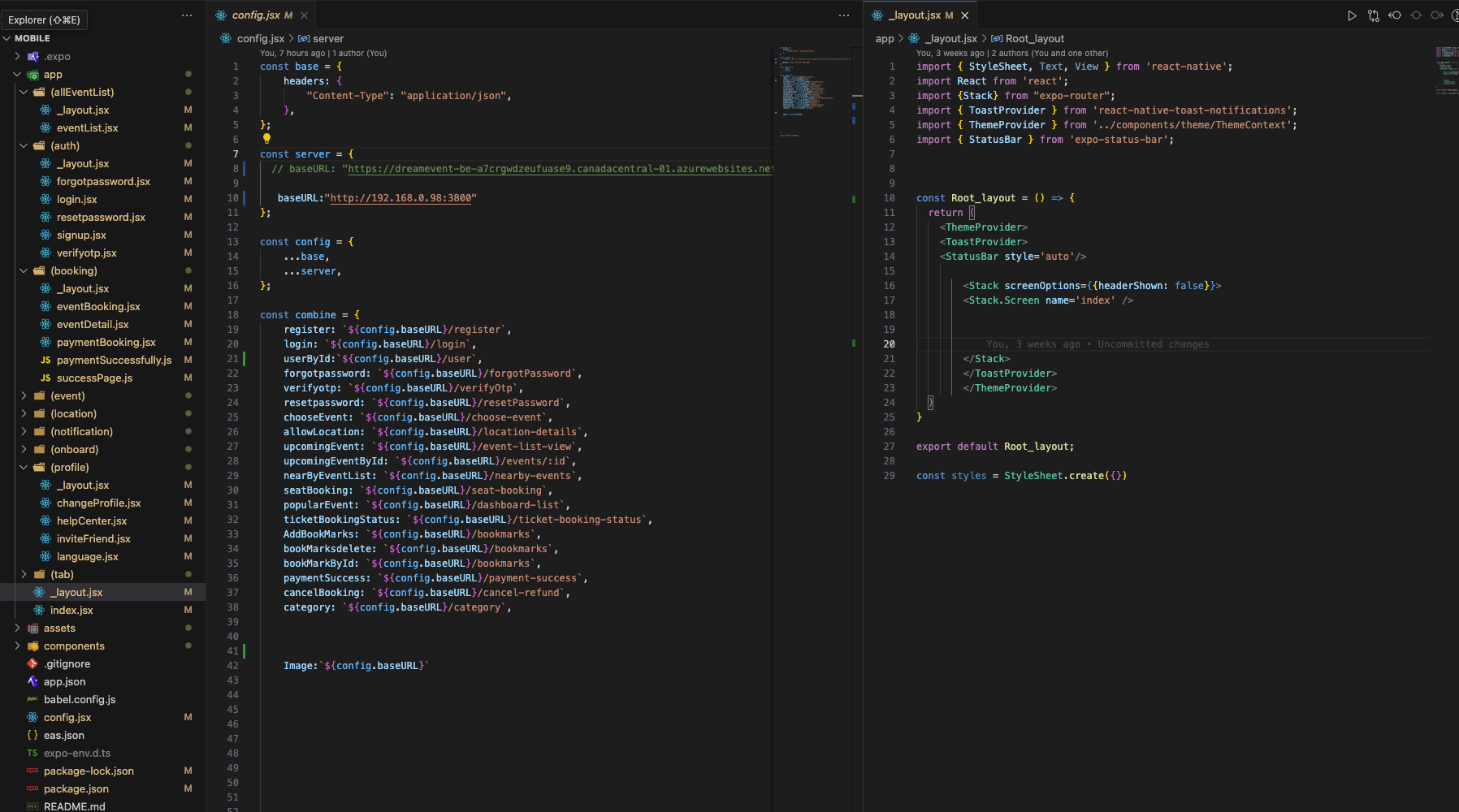Click the toggle file blame circle icon

[1416, 15]
